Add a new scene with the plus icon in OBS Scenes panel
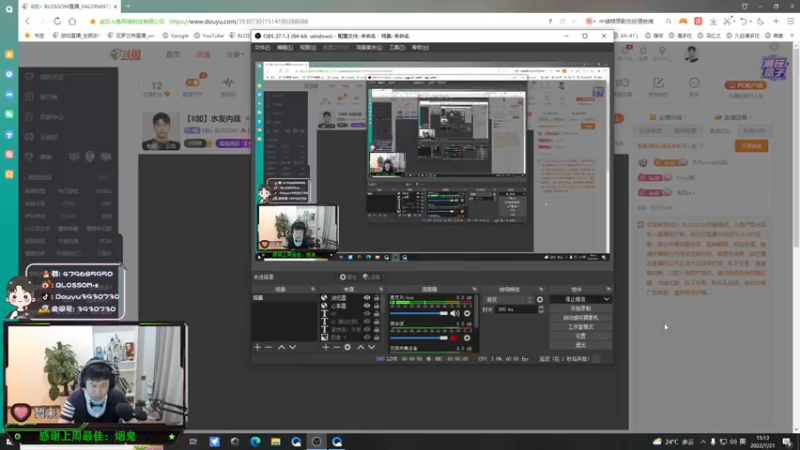The image size is (800, 450). 257,347
